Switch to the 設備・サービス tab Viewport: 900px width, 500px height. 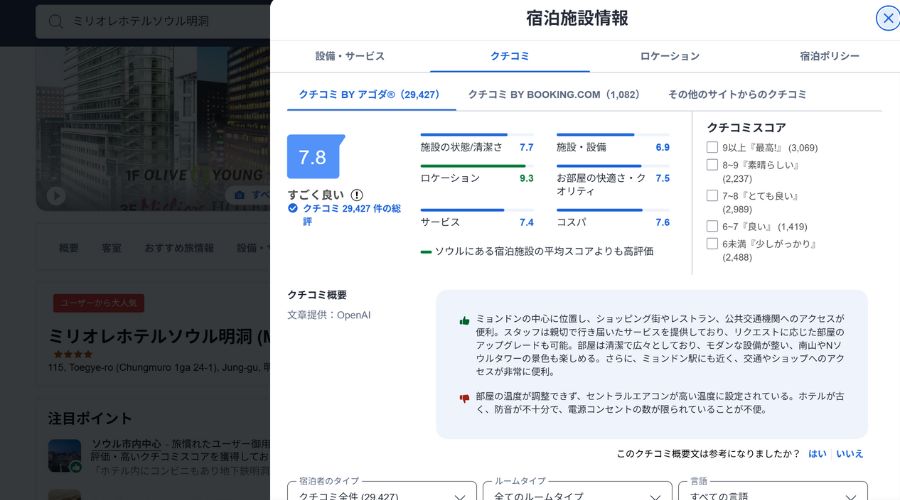click(x=350, y=56)
